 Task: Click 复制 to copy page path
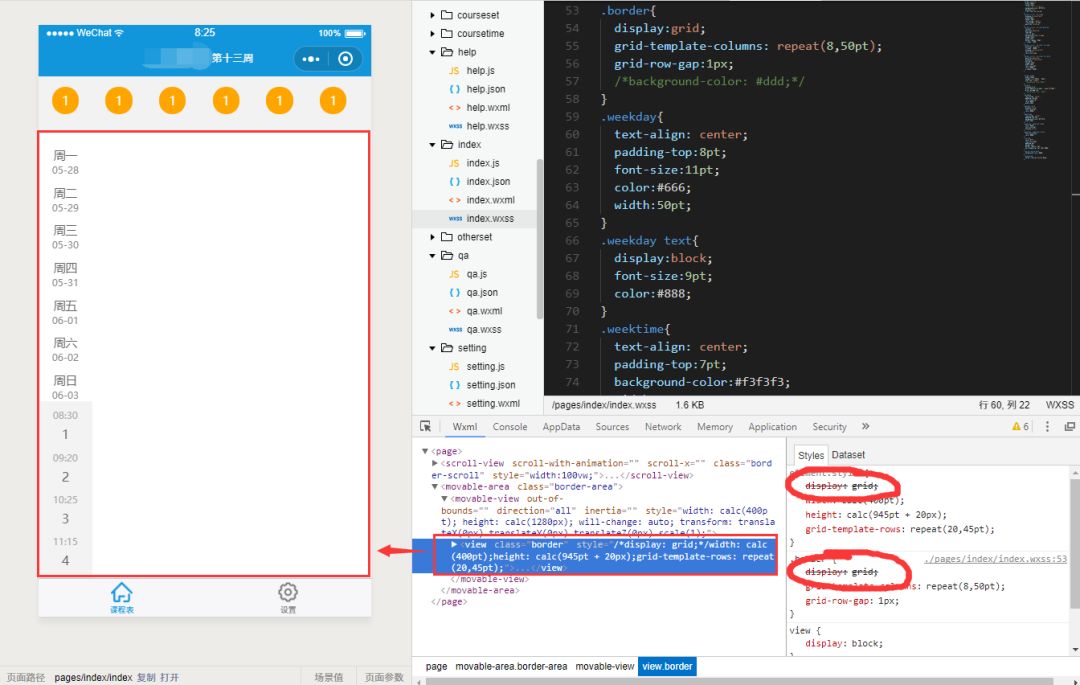(146, 677)
